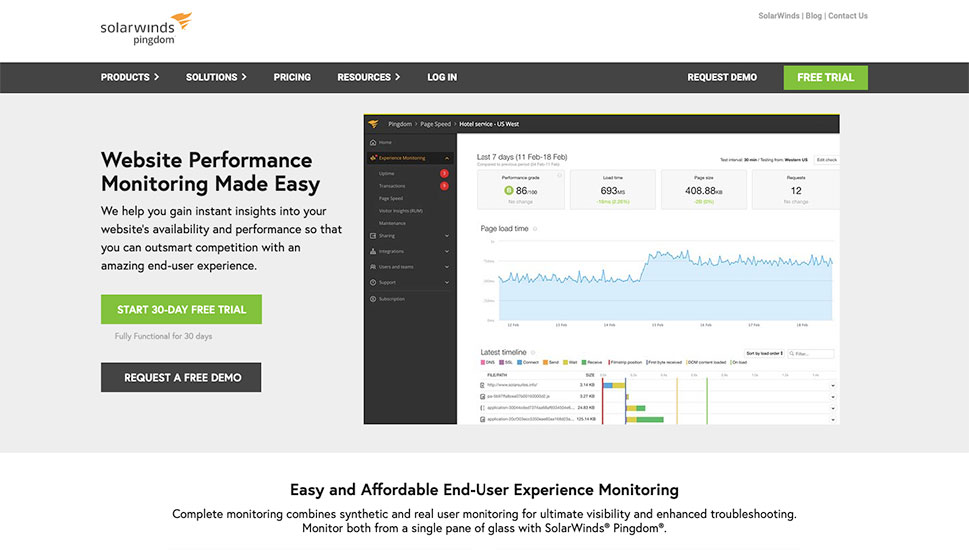Click the search icon in Filter field
The height and width of the screenshot is (550, 969).
coord(792,354)
